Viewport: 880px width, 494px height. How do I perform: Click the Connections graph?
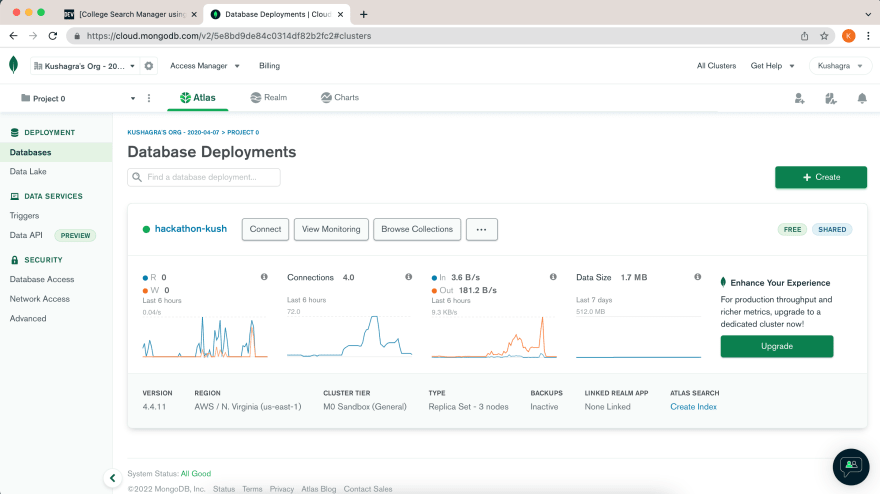349,336
